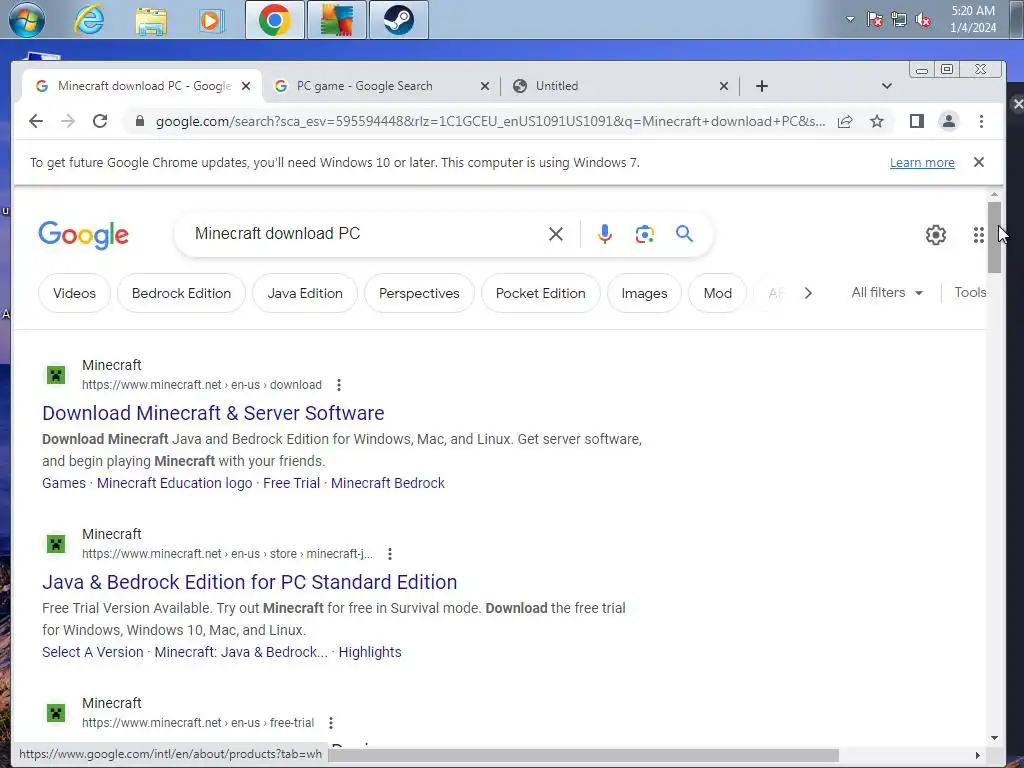Open Action Center flag icon in tray

875,20
